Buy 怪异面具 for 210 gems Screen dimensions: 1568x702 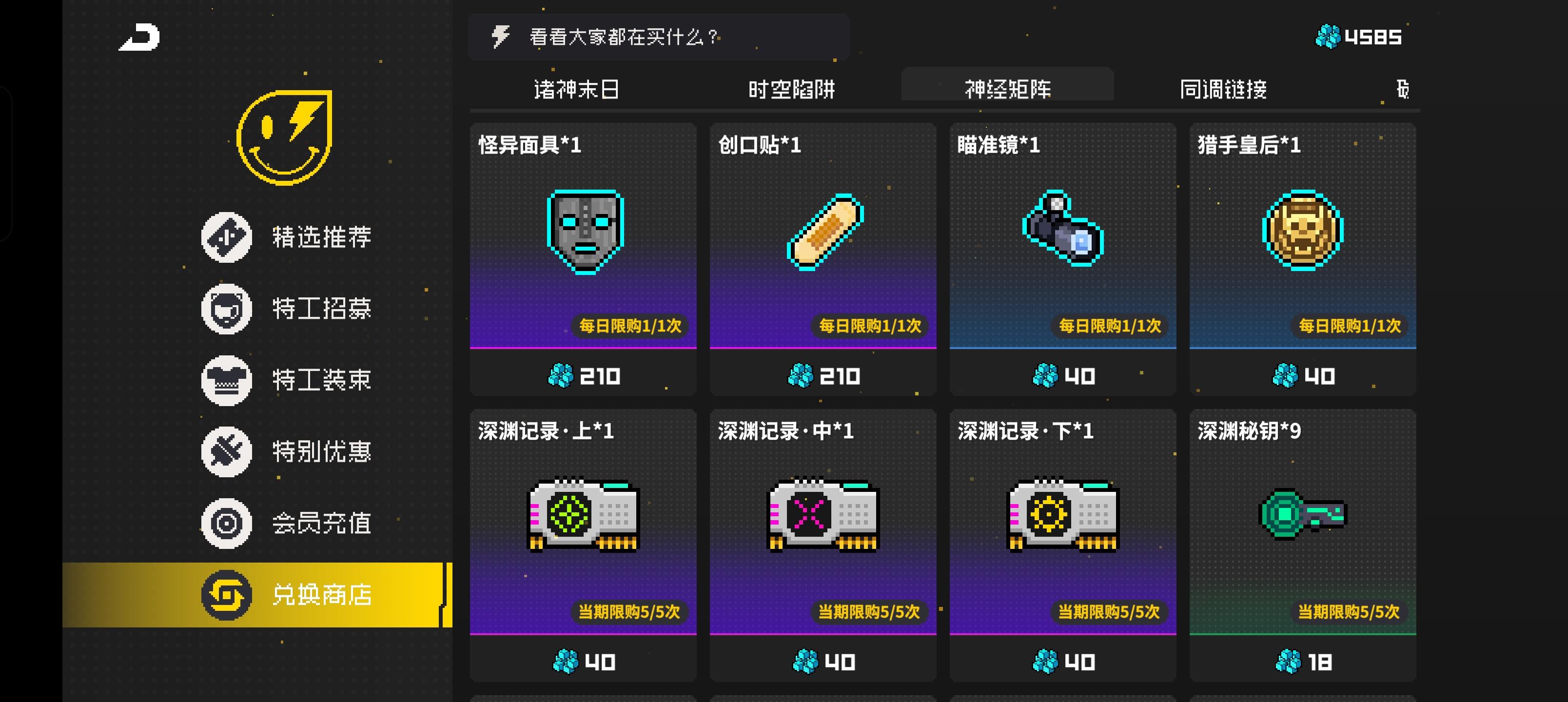(x=583, y=376)
